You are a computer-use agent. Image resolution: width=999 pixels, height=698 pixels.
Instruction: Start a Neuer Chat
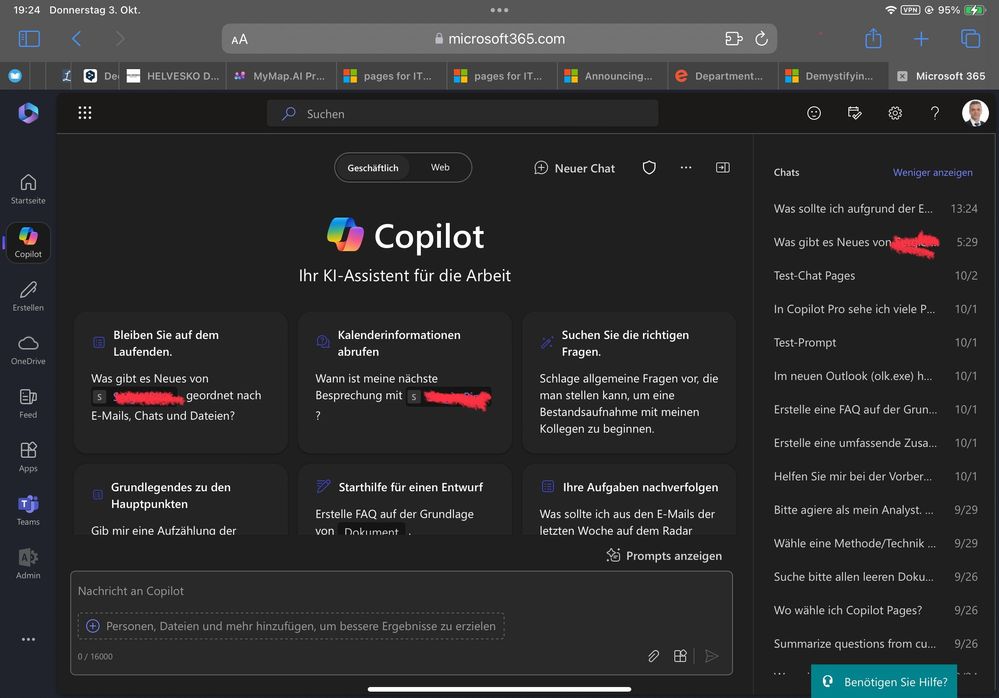(x=574, y=168)
